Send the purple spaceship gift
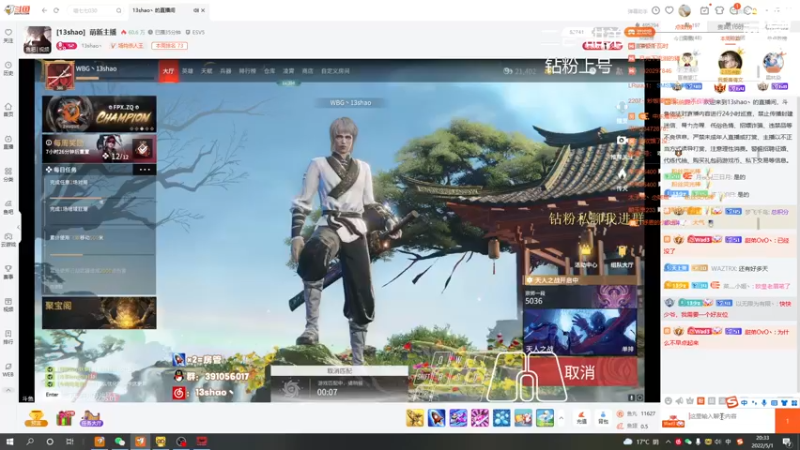800x450 pixels. tap(458, 418)
